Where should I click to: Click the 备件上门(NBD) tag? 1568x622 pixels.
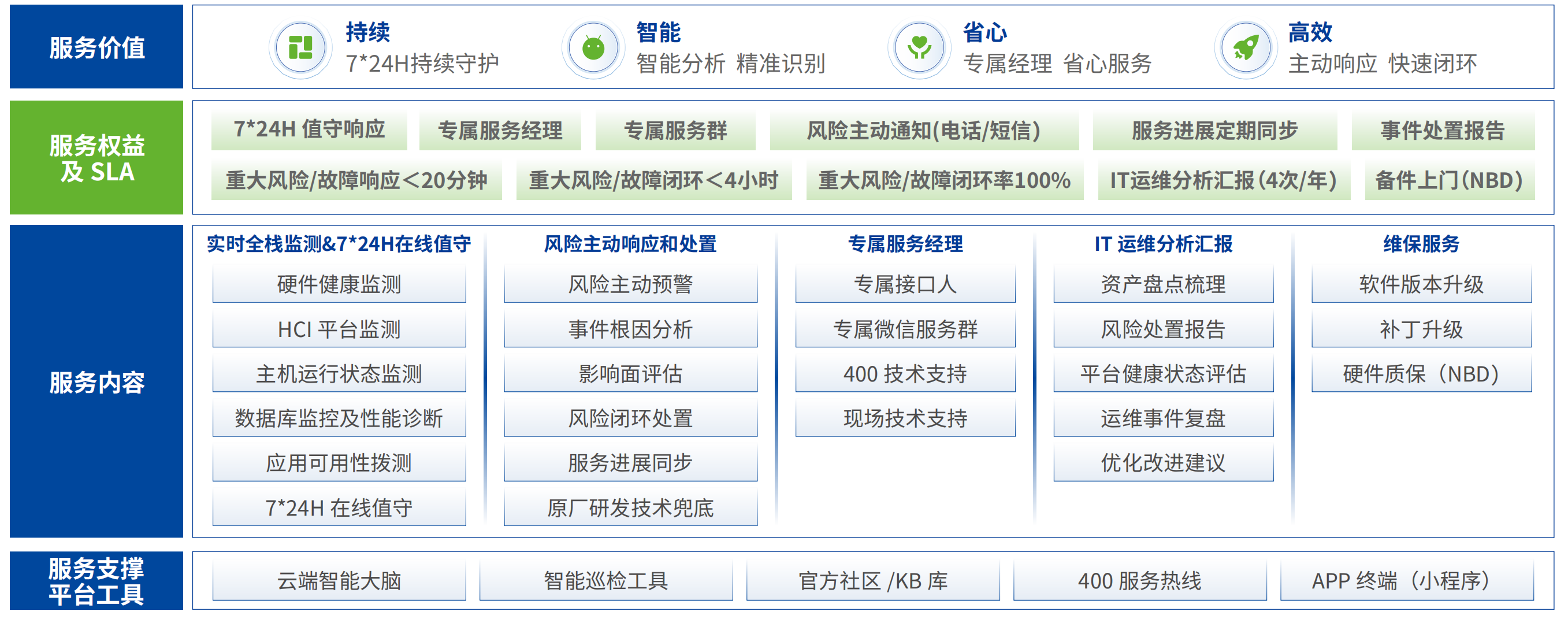click(1450, 180)
